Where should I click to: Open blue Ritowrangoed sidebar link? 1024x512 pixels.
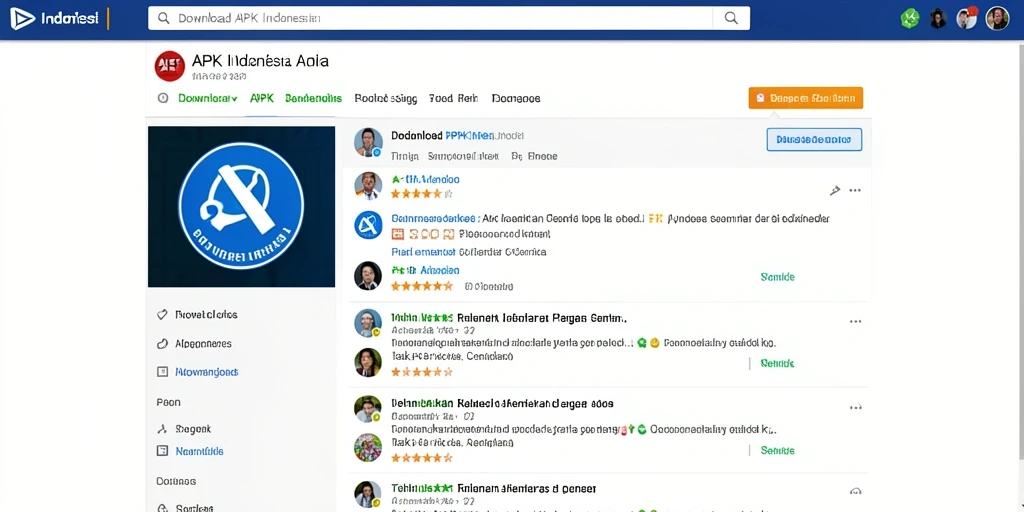coord(206,372)
